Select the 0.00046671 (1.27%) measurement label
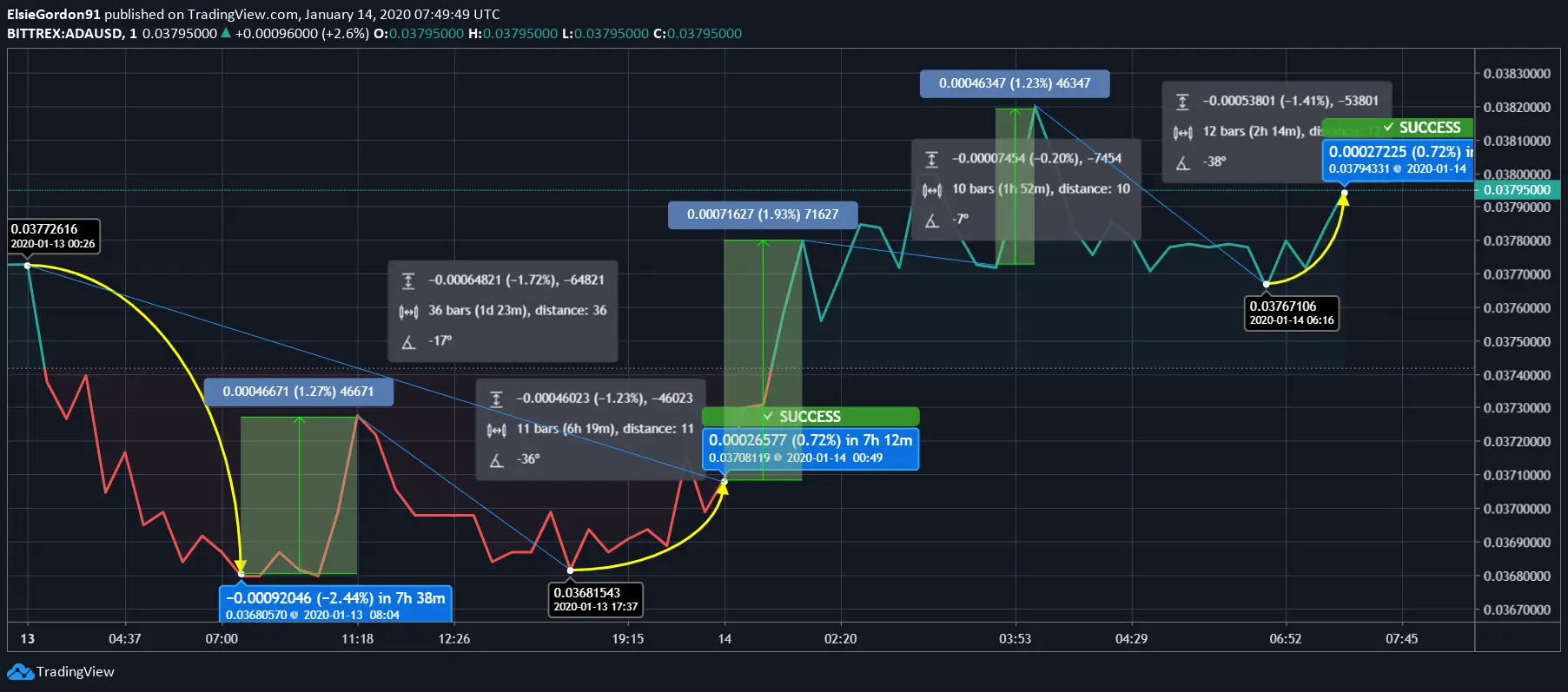The width and height of the screenshot is (1568, 692). tap(298, 392)
